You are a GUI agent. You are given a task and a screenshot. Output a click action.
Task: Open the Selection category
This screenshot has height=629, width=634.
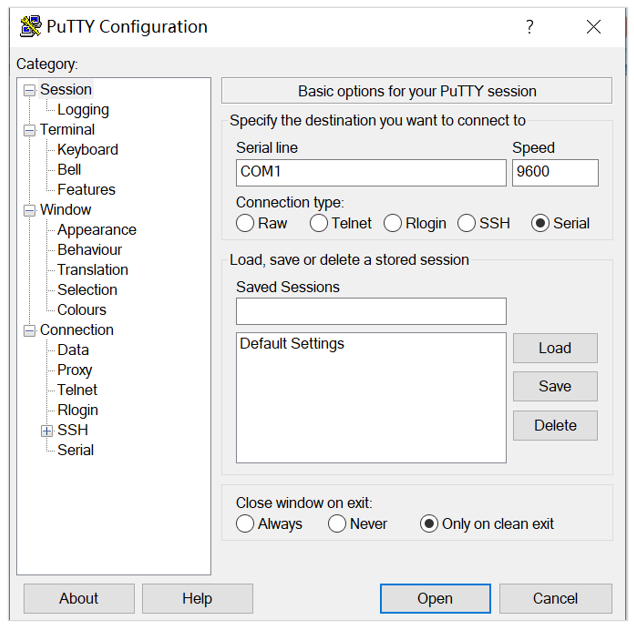(87, 289)
